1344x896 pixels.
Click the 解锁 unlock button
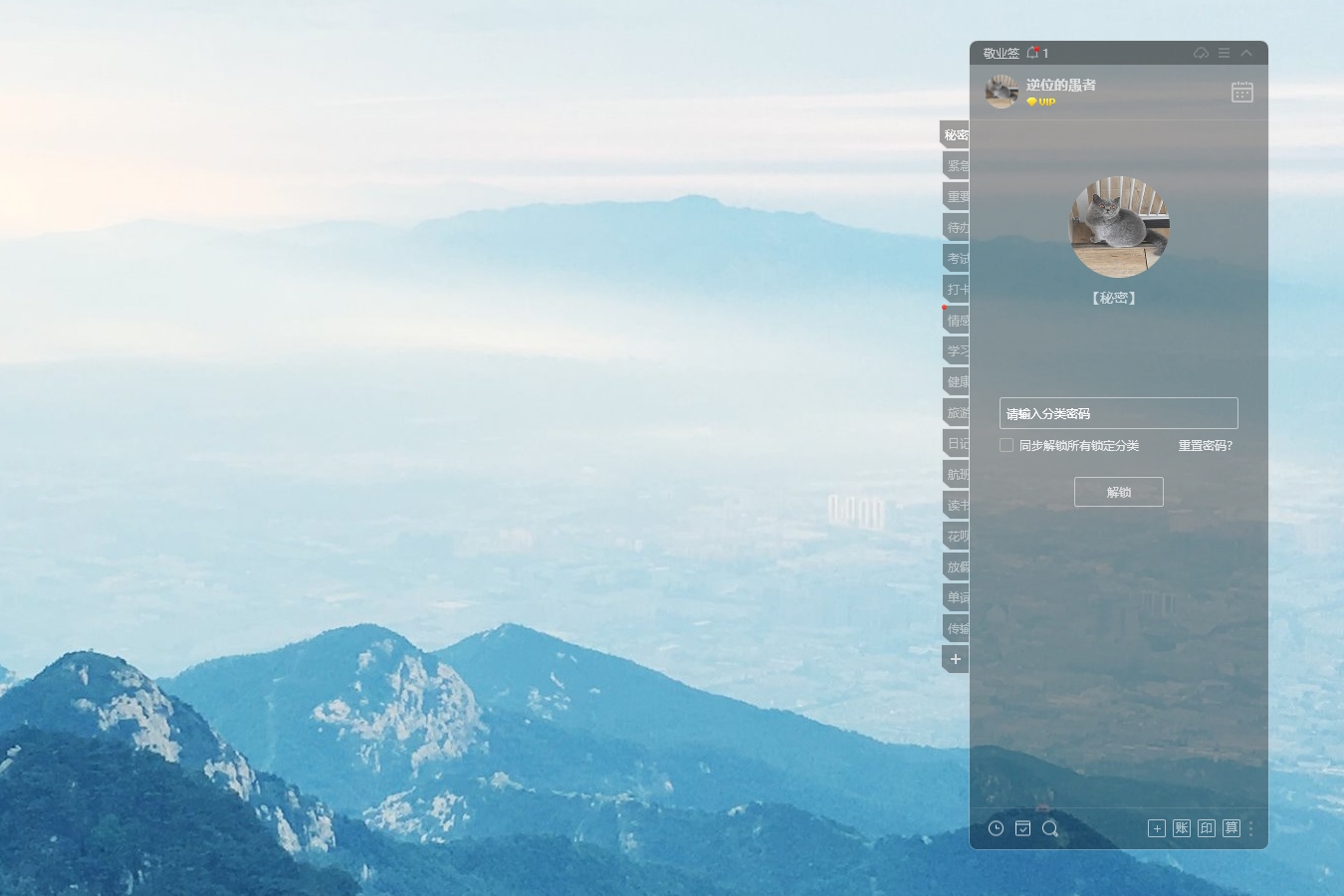1119,492
